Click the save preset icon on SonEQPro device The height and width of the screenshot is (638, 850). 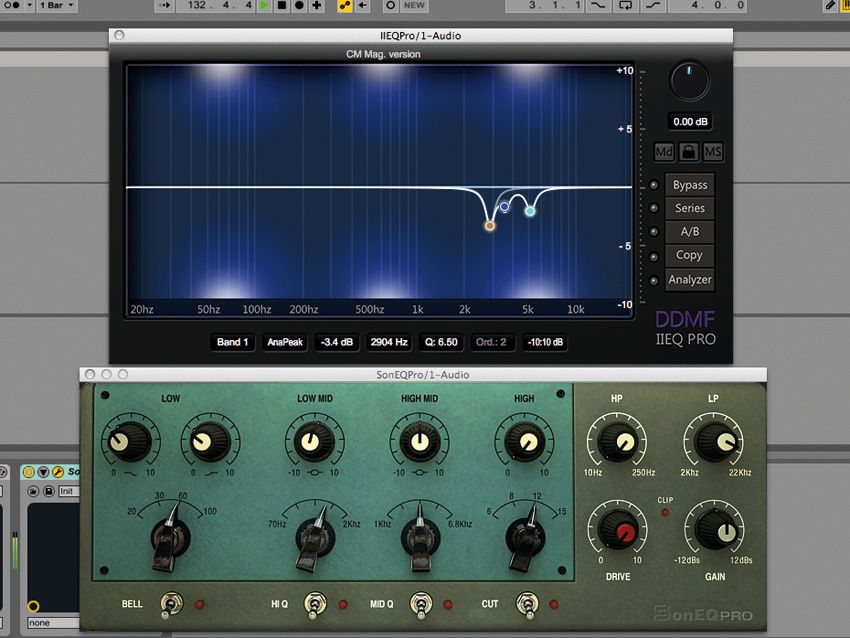(49, 491)
